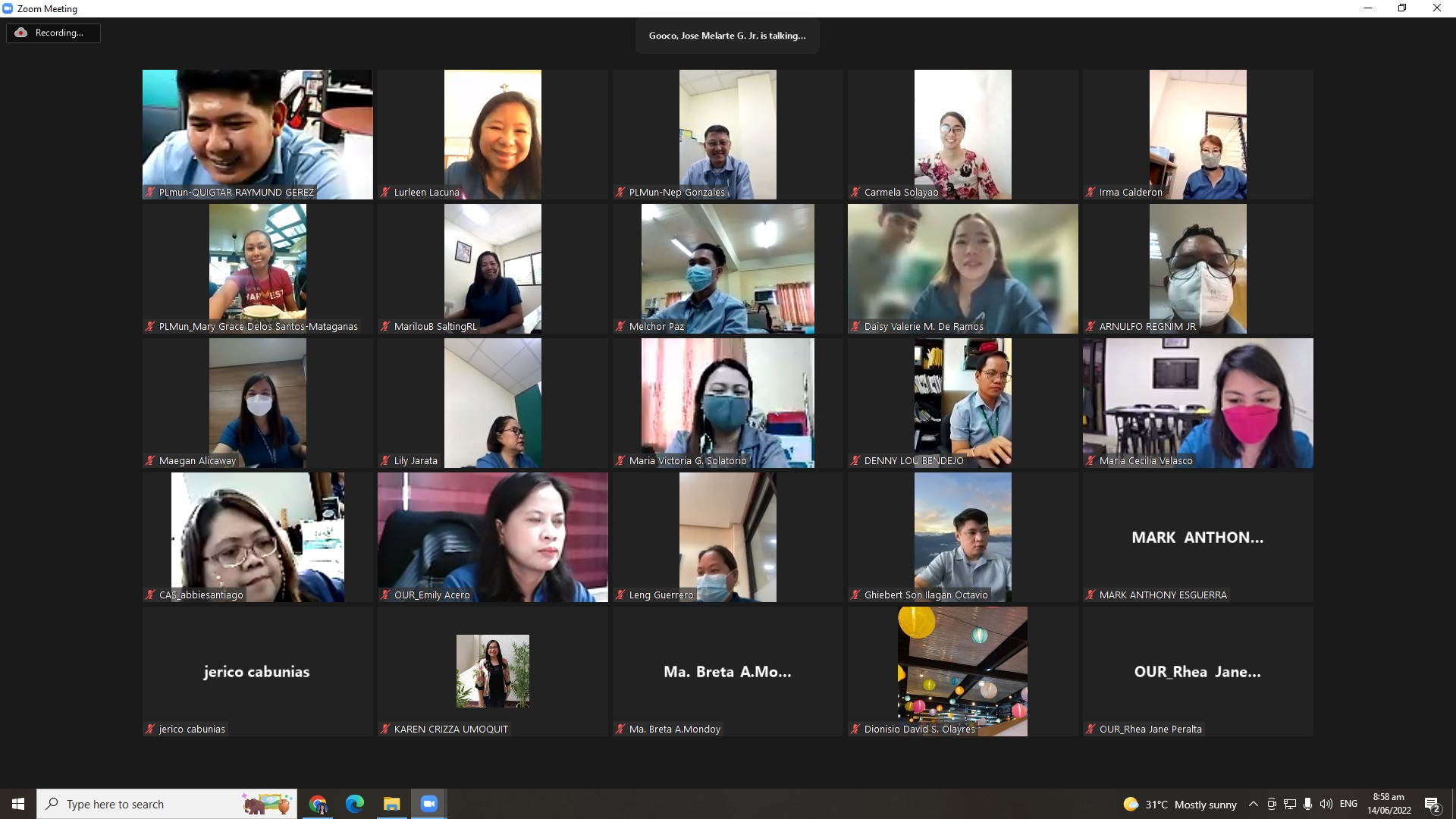
Task: Select Leng Guerrero's video tile
Action: [728, 537]
